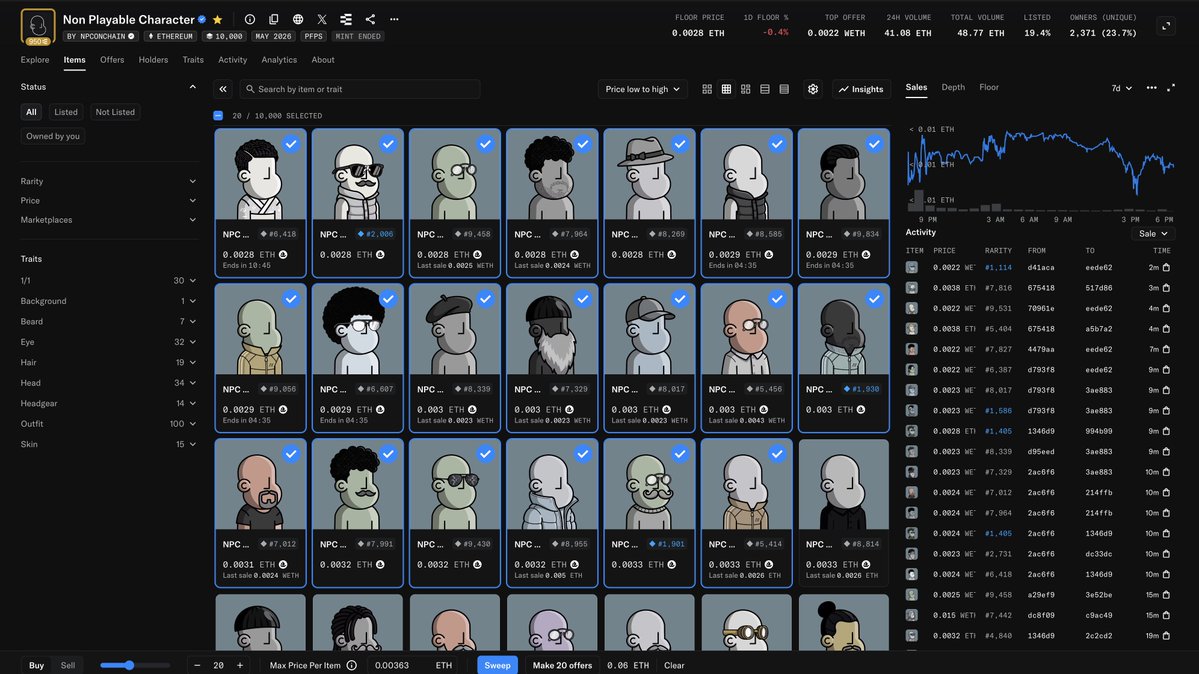Open the chart panel three-dot menu

1151,88
